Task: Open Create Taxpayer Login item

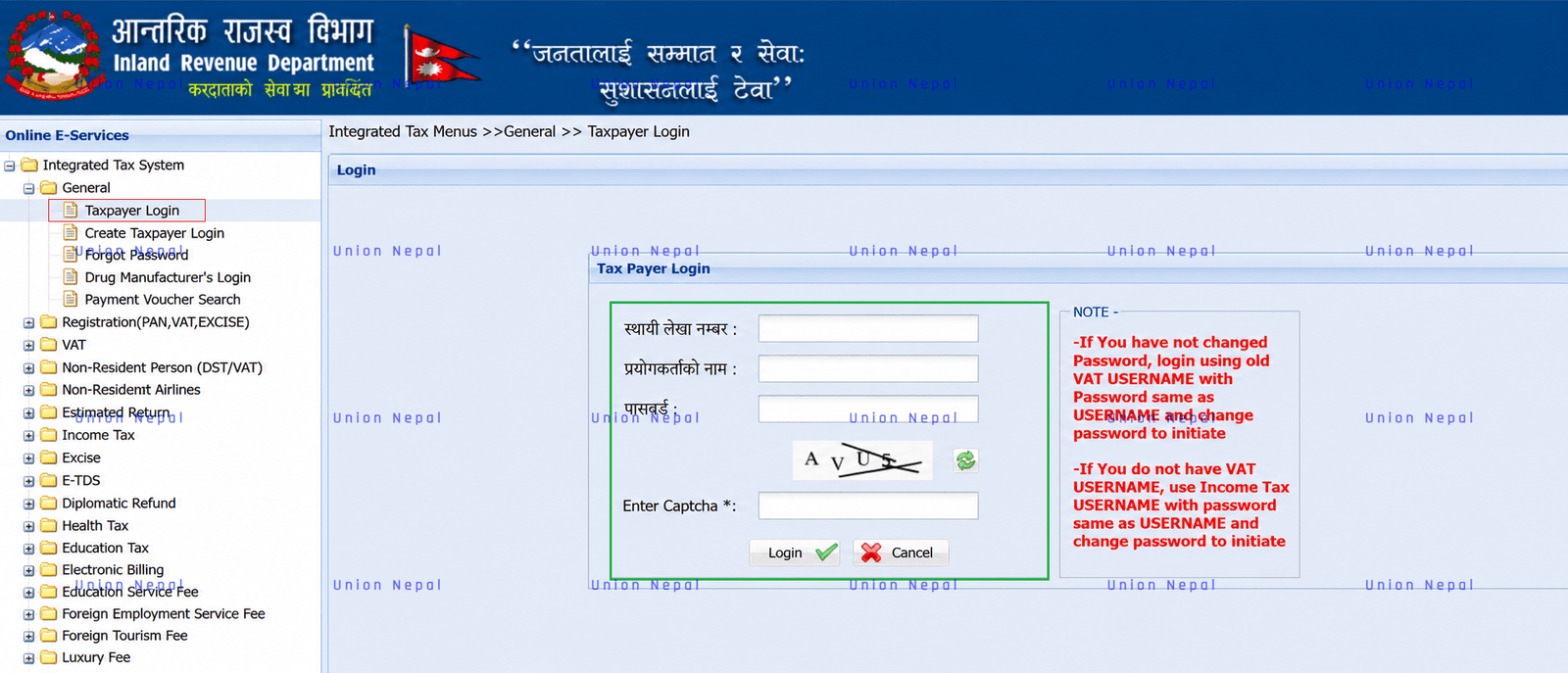Action: [154, 233]
